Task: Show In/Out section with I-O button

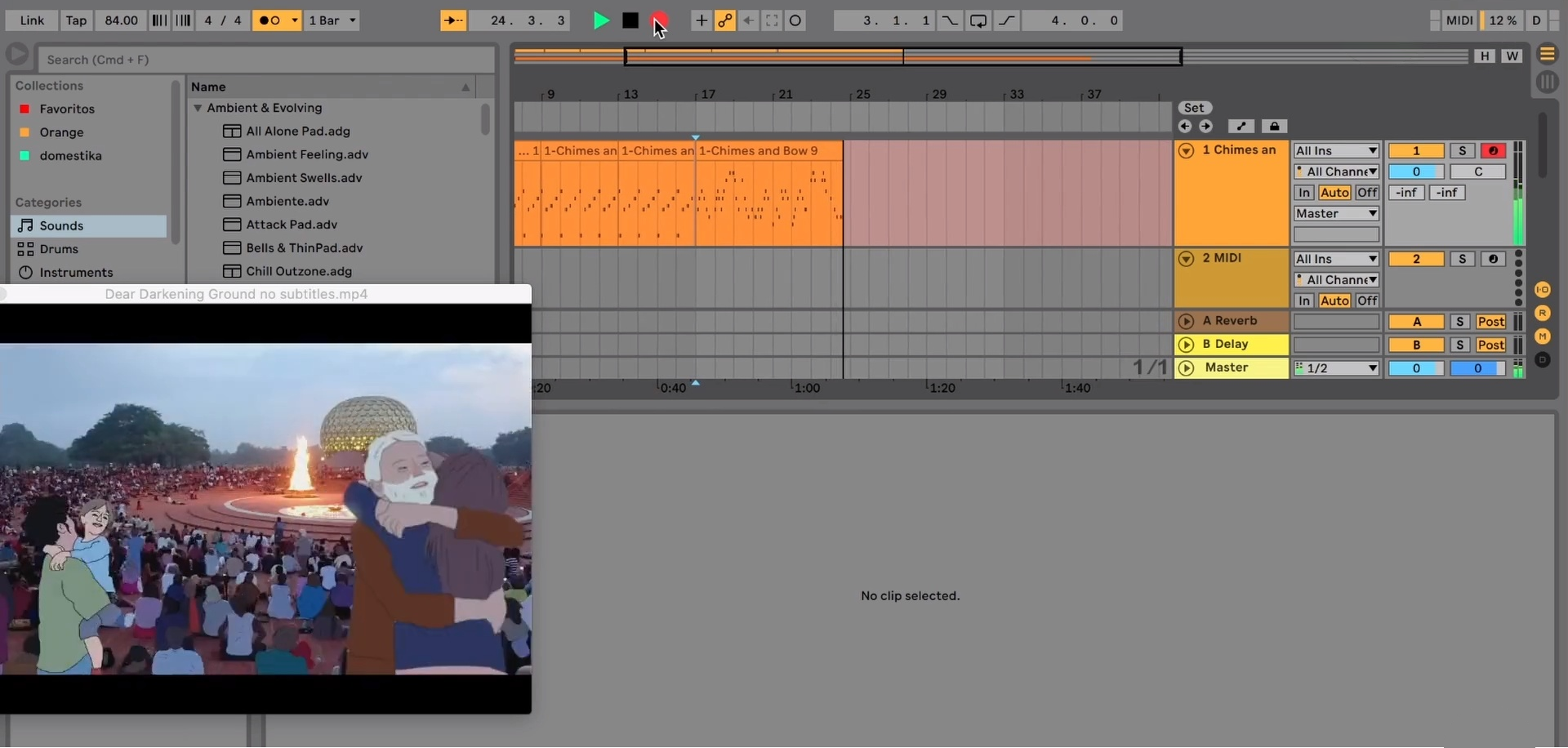Action: pyautogui.click(x=1542, y=290)
